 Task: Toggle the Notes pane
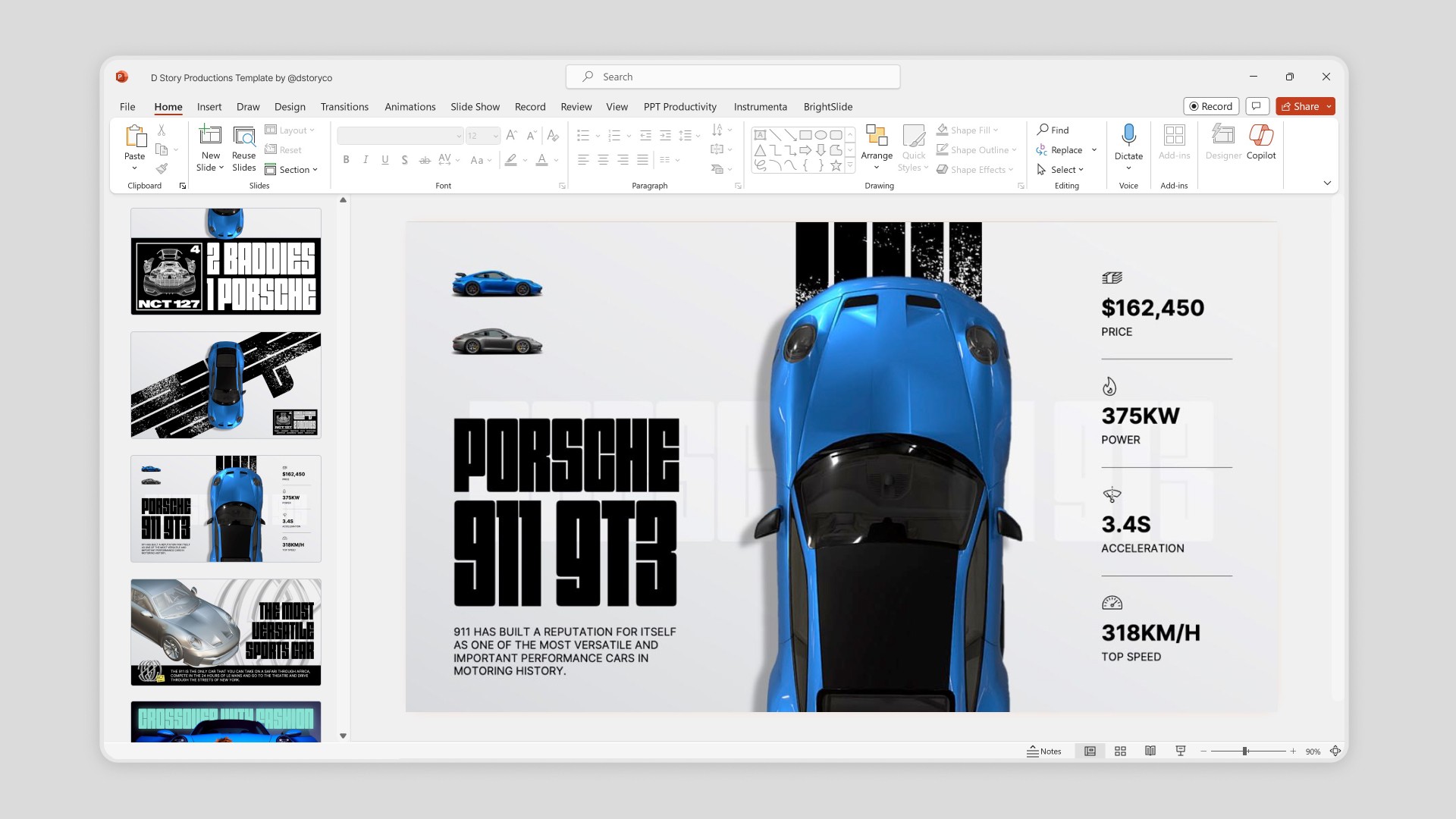[x=1044, y=751]
